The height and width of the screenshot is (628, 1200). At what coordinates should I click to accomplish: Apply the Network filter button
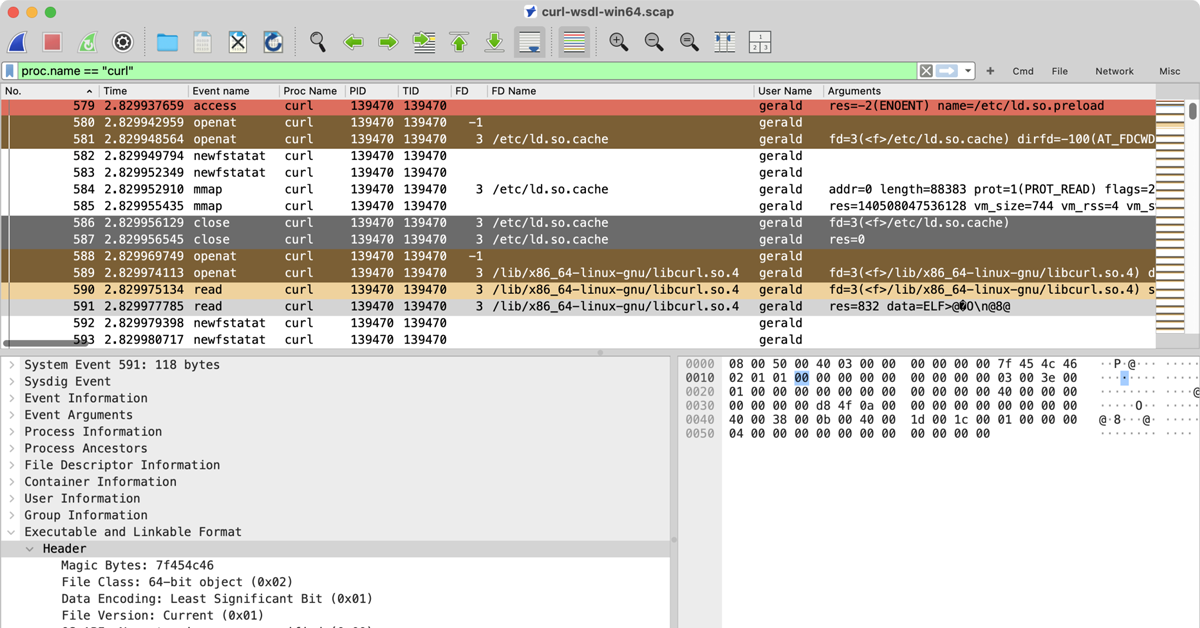click(x=1114, y=71)
